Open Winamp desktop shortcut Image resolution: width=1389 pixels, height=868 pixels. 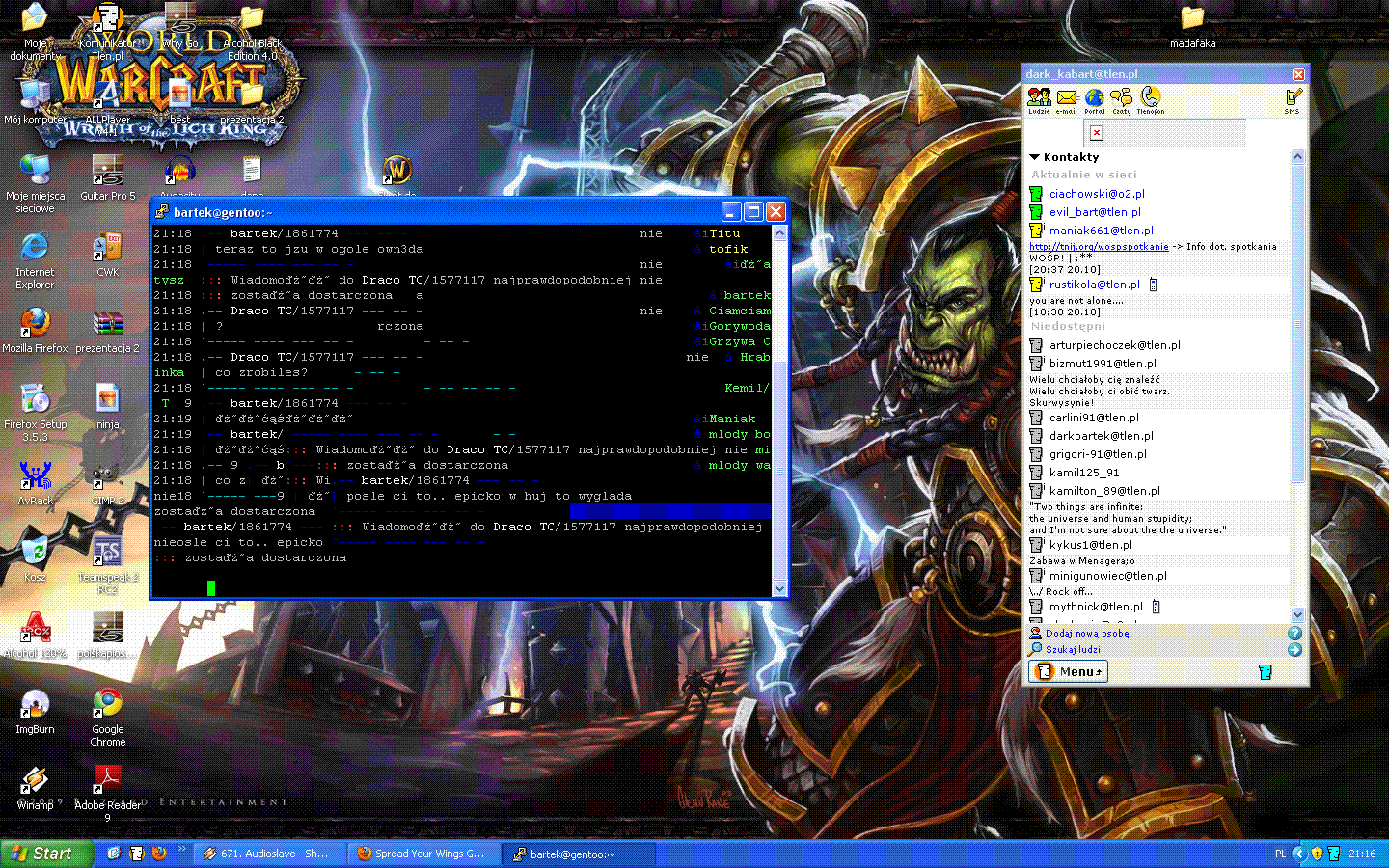[x=35, y=787]
